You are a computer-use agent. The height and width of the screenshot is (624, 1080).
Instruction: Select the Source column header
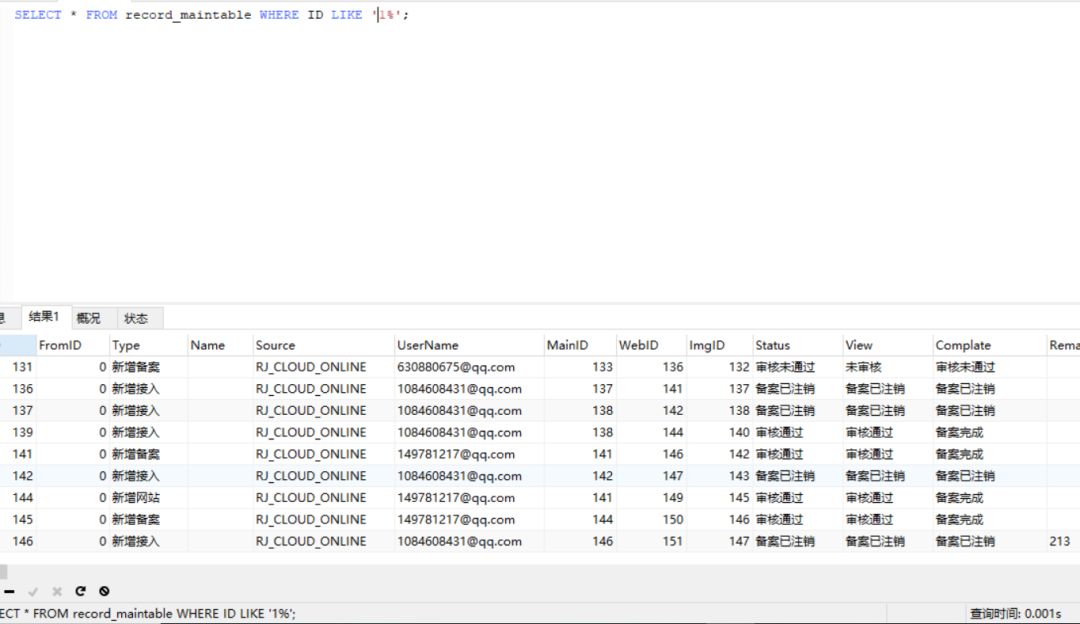pos(323,345)
